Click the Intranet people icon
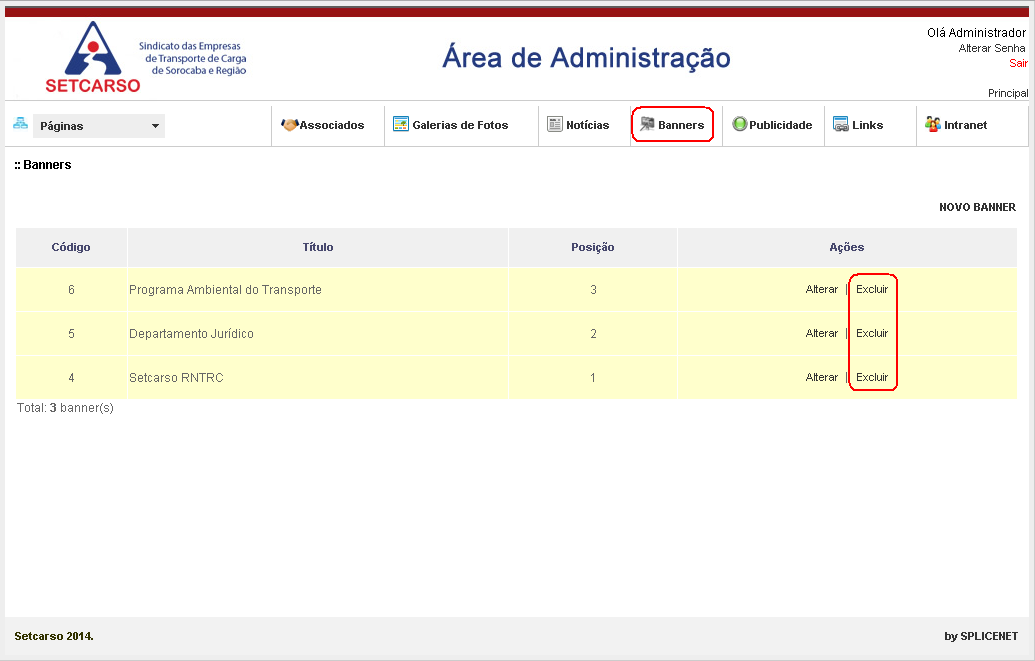1035x661 pixels. click(933, 124)
